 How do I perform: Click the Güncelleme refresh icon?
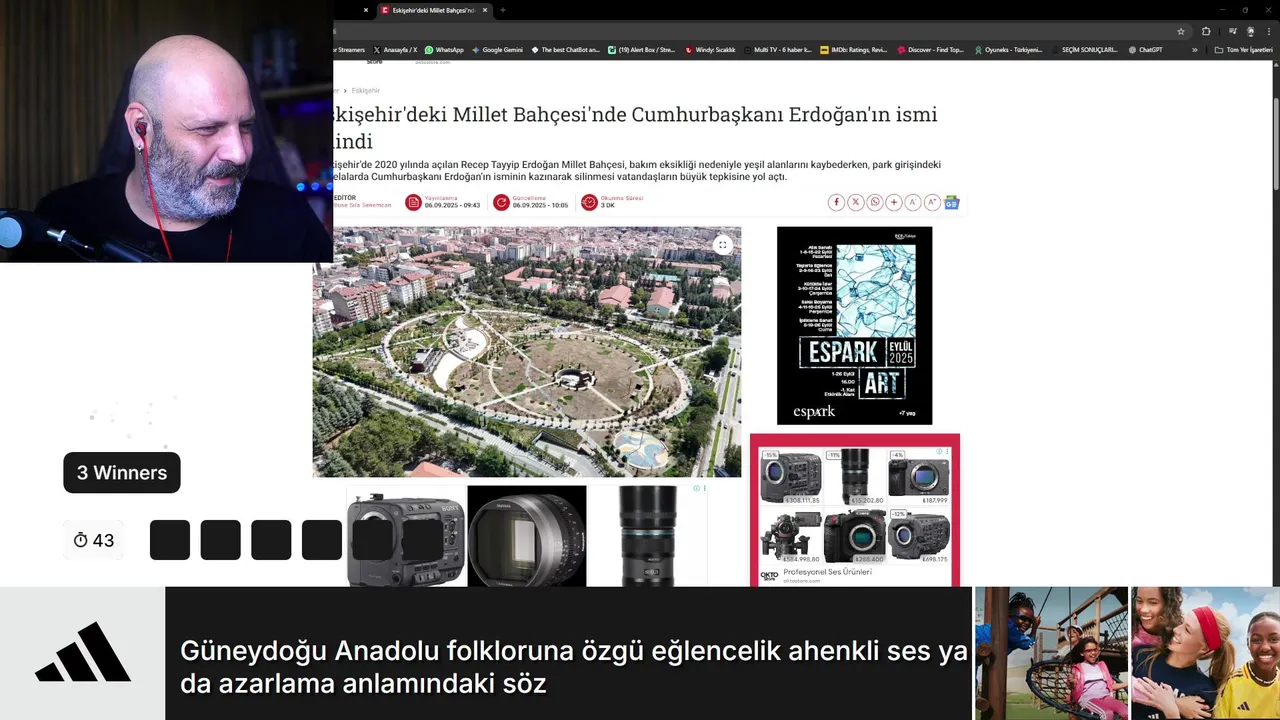point(501,202)
